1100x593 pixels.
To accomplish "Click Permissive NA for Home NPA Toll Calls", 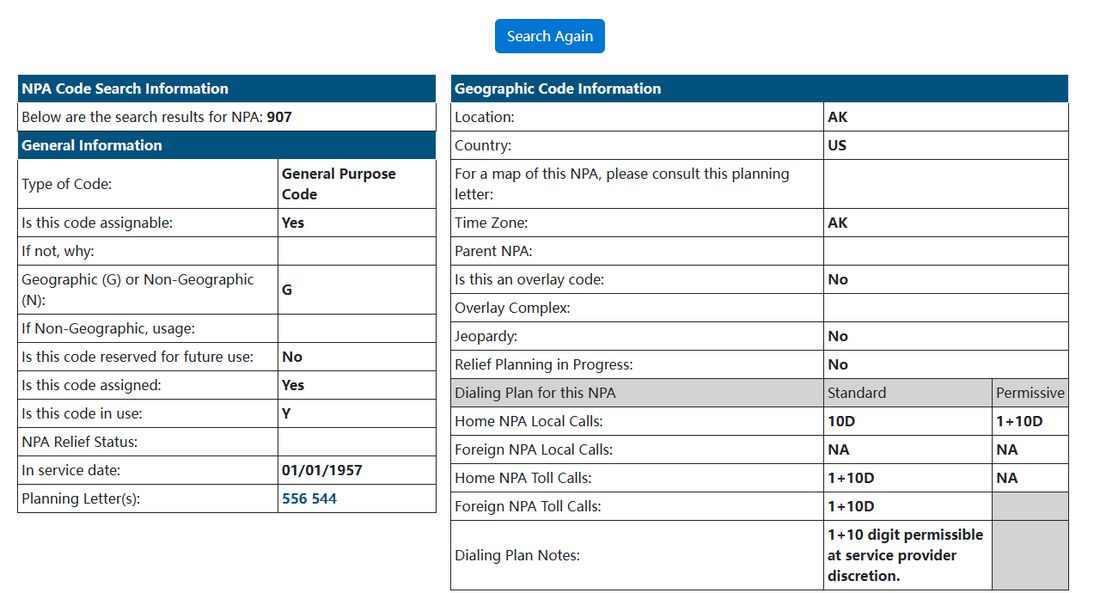I will [x=1007, y=478].
